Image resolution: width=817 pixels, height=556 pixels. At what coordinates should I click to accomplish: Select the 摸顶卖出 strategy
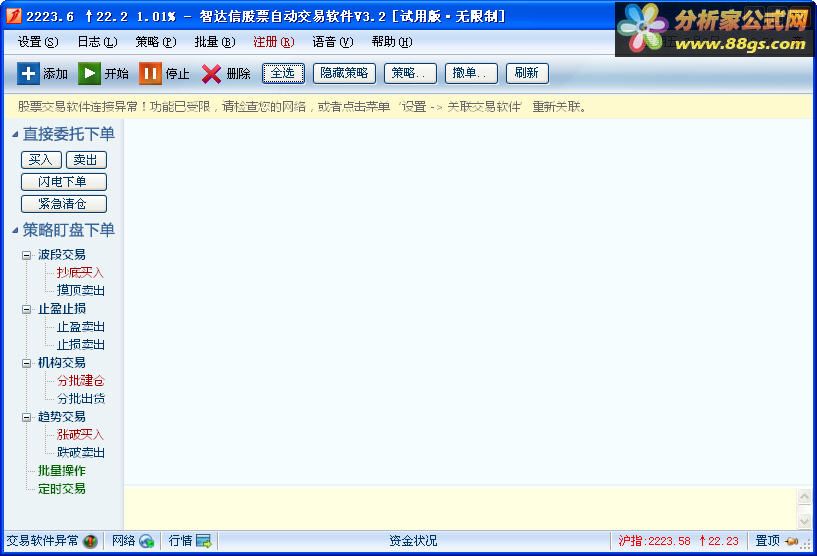(x=81, y=291)
